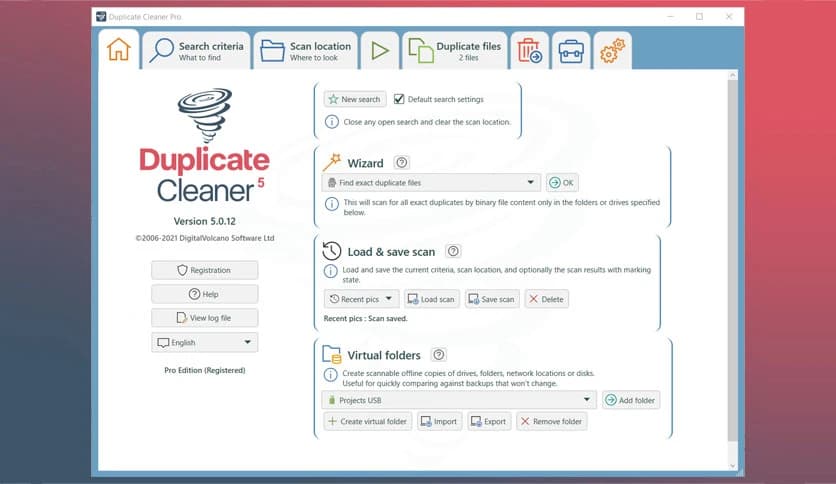Import a virtual folder
The width and height of the screenshot is (836, 484).
click(439, 421)
